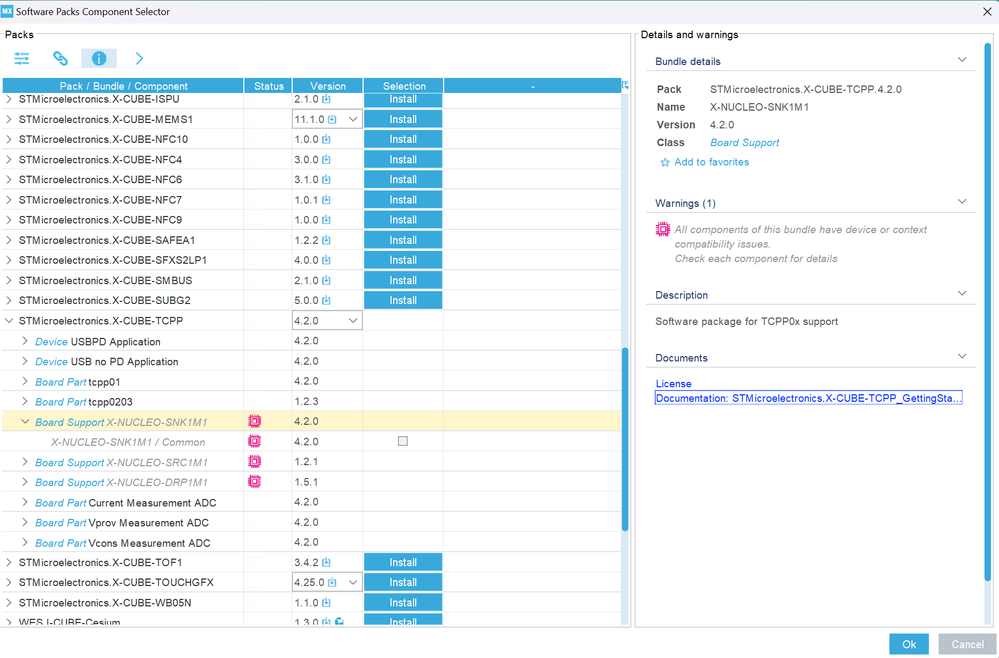Open the License document link
This screenshot has height=658, width=999.
[673, 383]
